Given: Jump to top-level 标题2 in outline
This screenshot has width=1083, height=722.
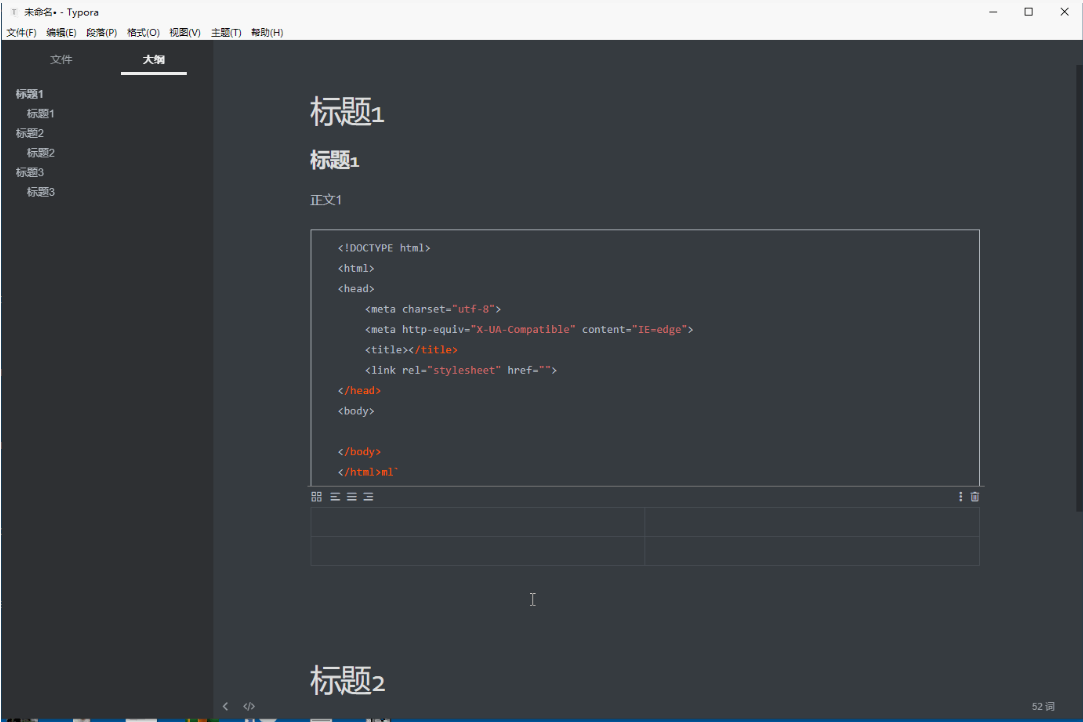Looking at the screenshot, I should [x=30, y=133].
